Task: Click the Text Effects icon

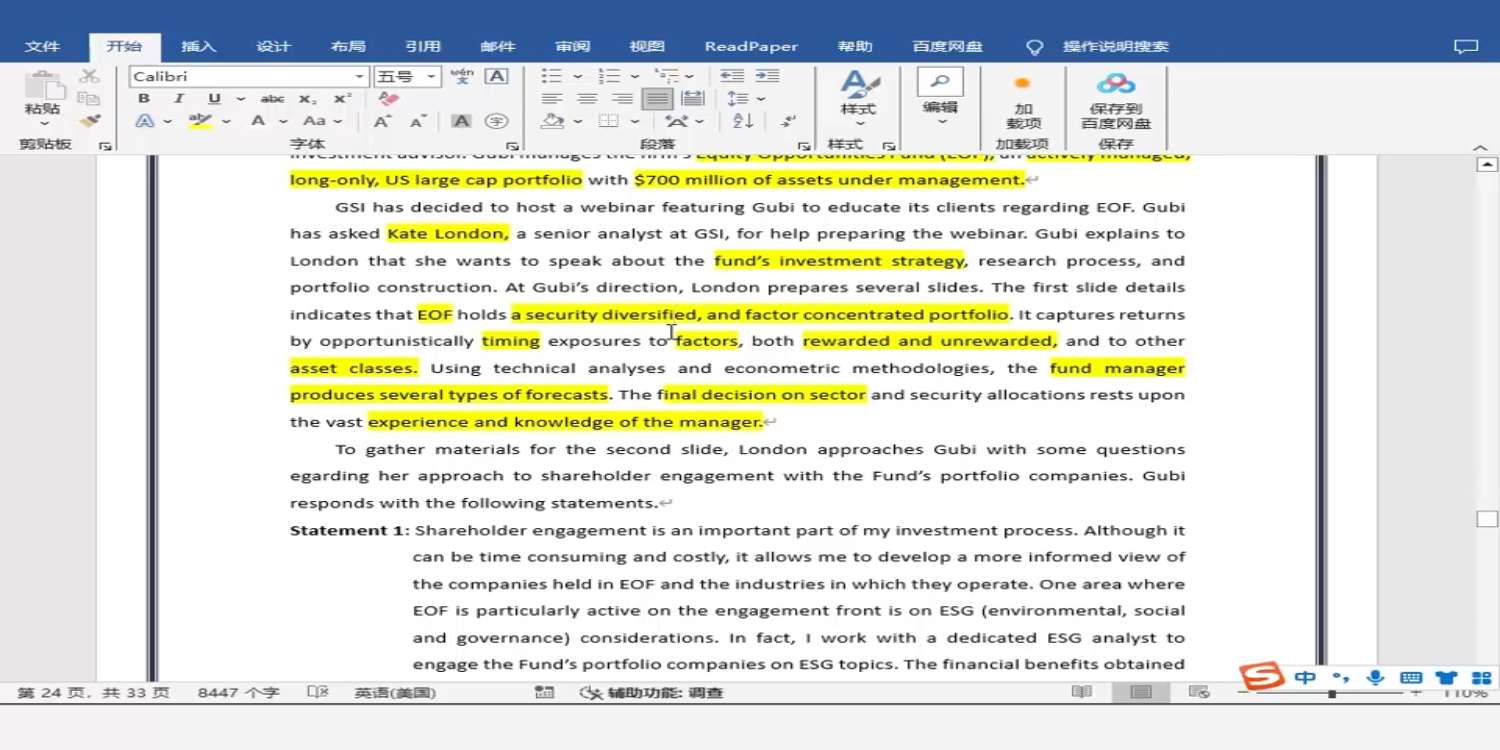Action: coord(145,121)
